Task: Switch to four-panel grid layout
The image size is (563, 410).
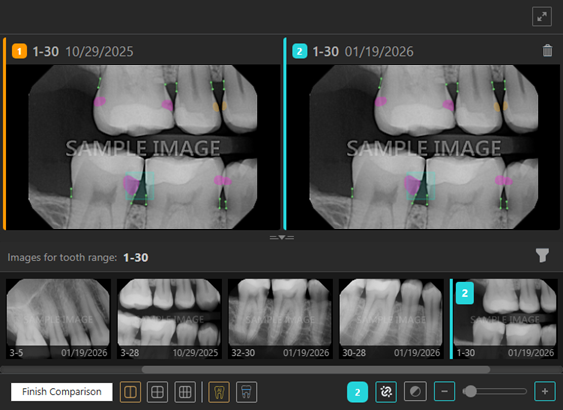Action: coord(158,392)
